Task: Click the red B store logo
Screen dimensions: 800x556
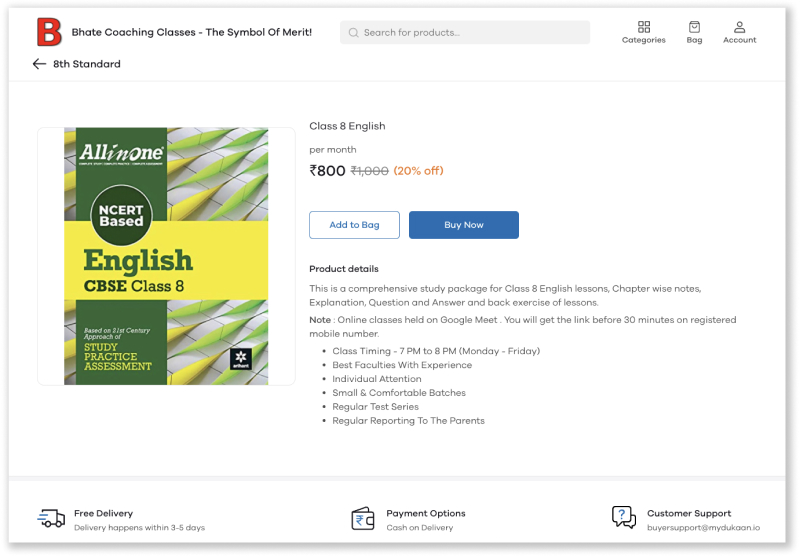Action: tap(49, 32)
